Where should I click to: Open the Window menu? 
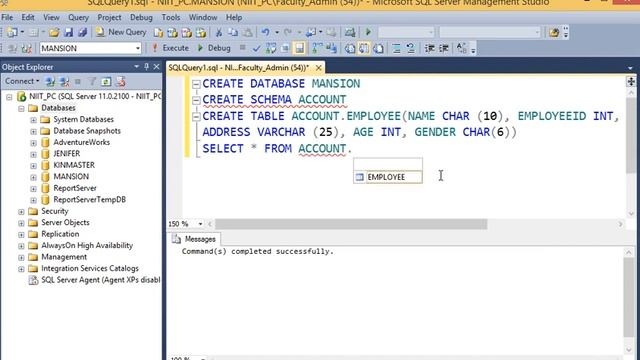(203, 18)
